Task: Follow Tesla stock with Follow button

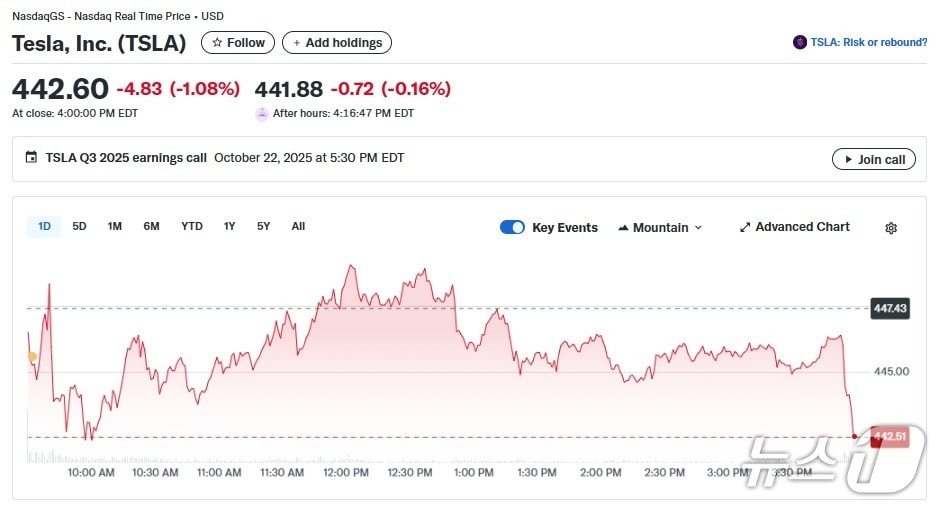Action: [x=238, y=43]
